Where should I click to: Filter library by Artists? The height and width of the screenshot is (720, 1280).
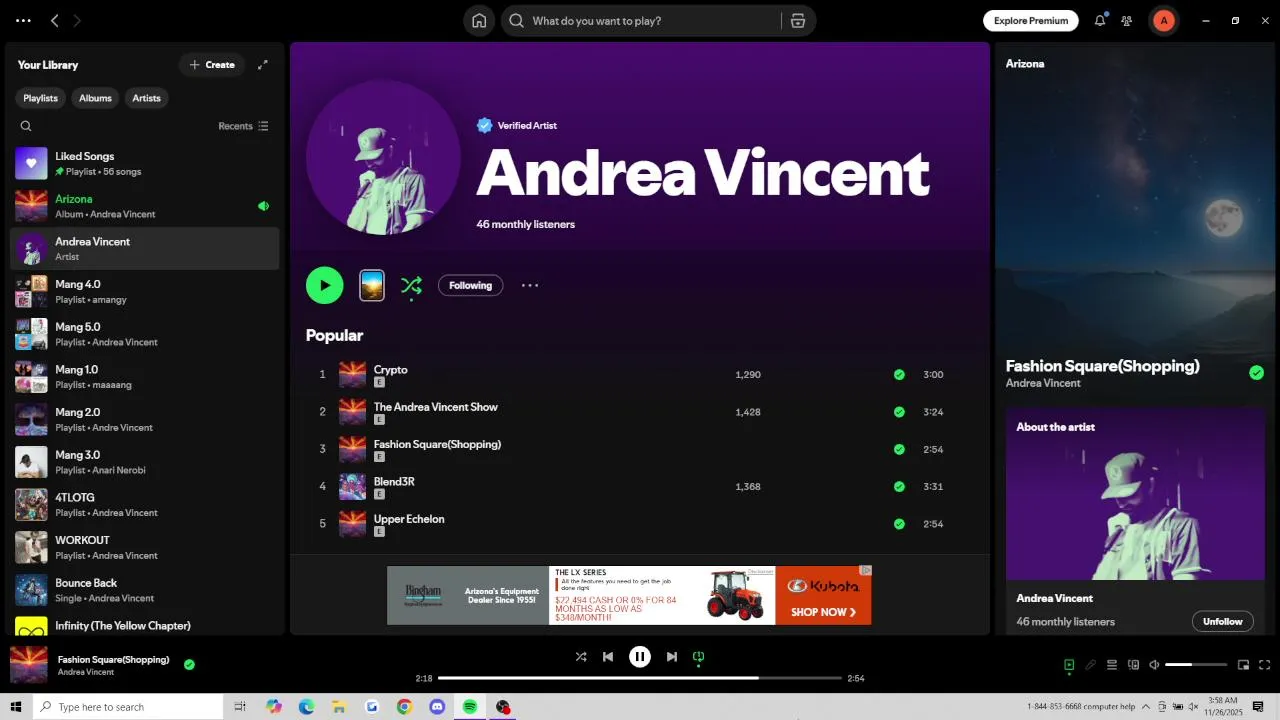147,98
